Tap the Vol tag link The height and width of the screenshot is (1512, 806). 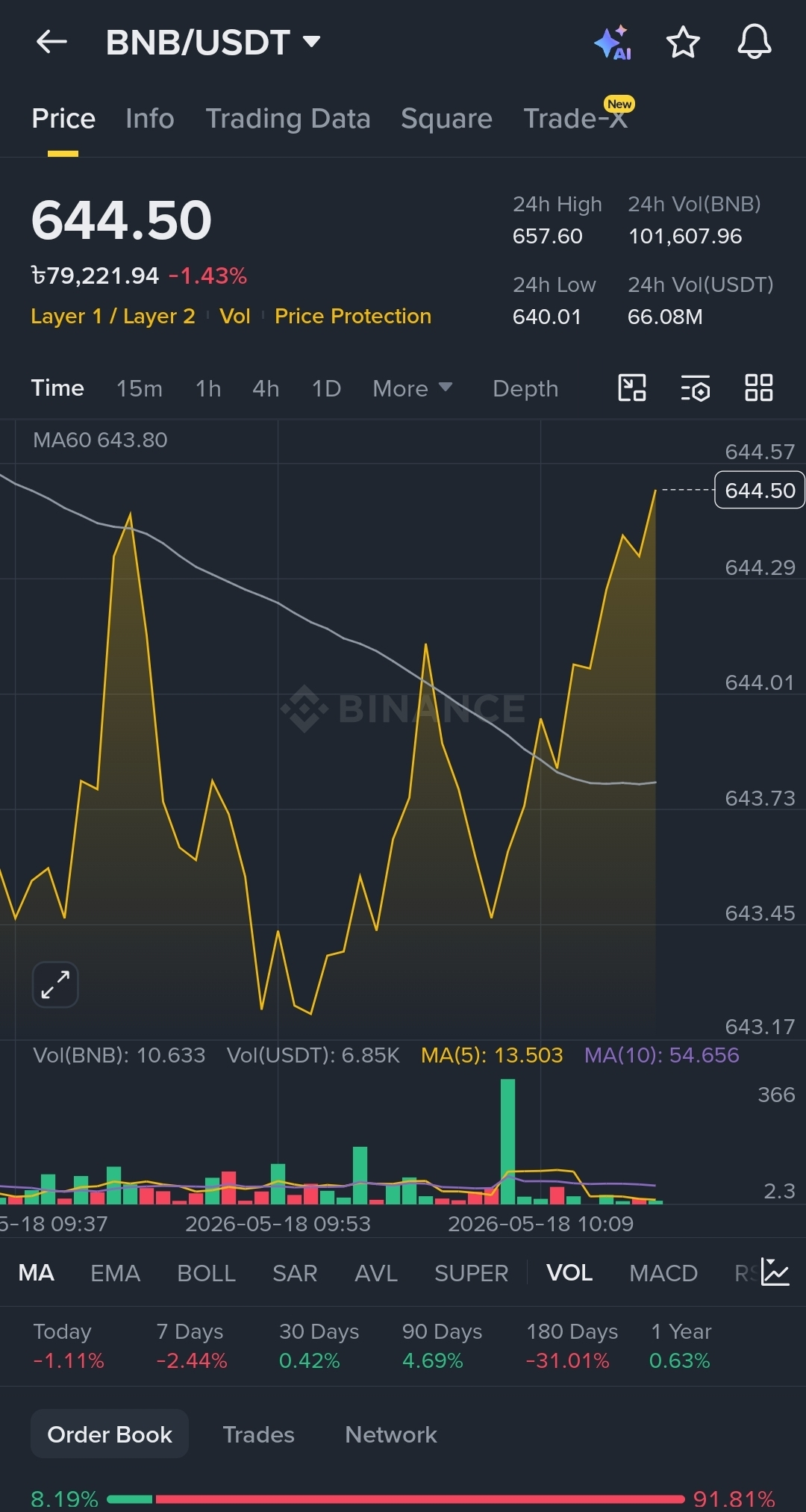(235, 317)
